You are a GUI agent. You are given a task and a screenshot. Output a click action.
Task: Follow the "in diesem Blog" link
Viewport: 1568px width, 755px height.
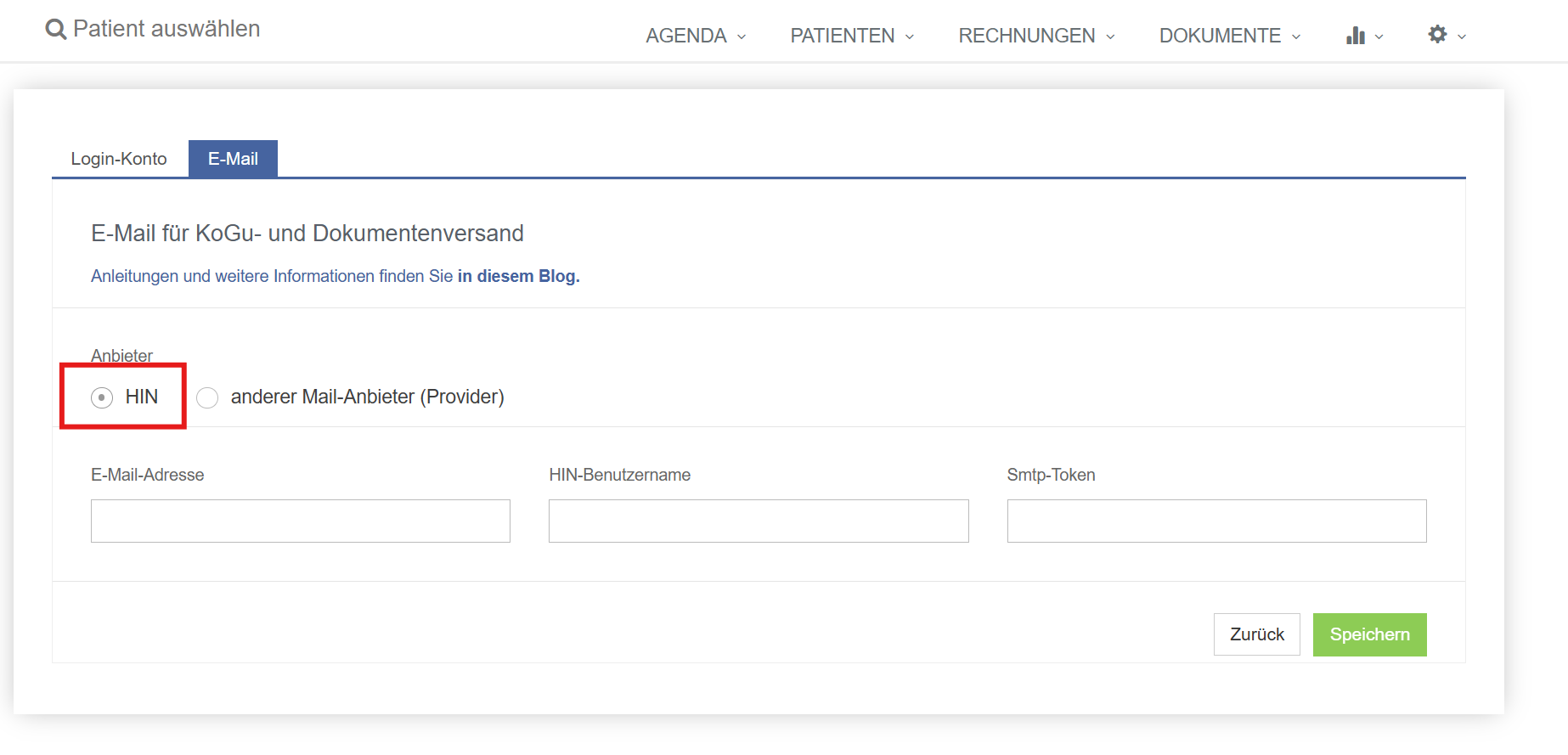tap(518, 276)
